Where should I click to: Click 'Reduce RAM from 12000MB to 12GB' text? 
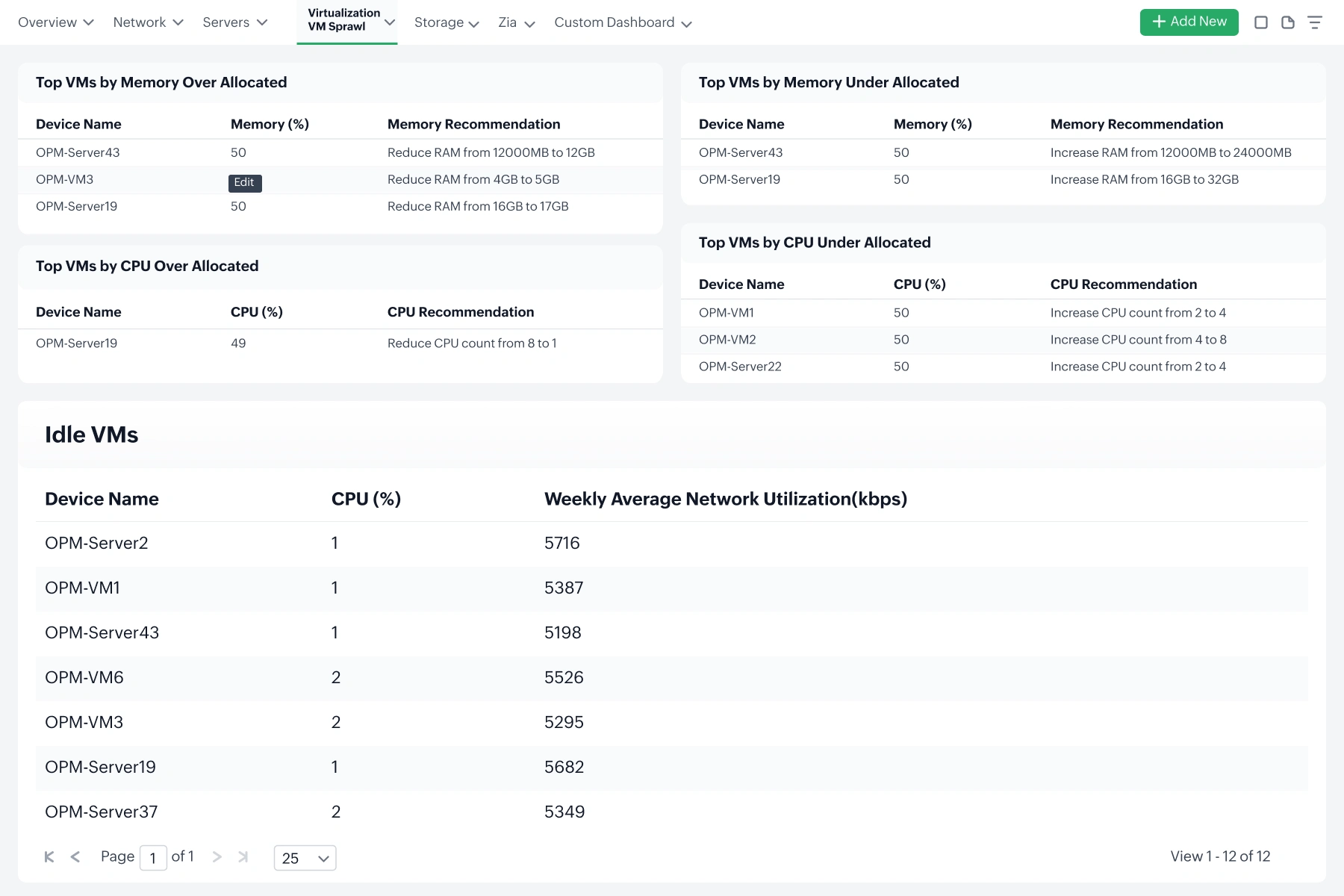[491, 152]
